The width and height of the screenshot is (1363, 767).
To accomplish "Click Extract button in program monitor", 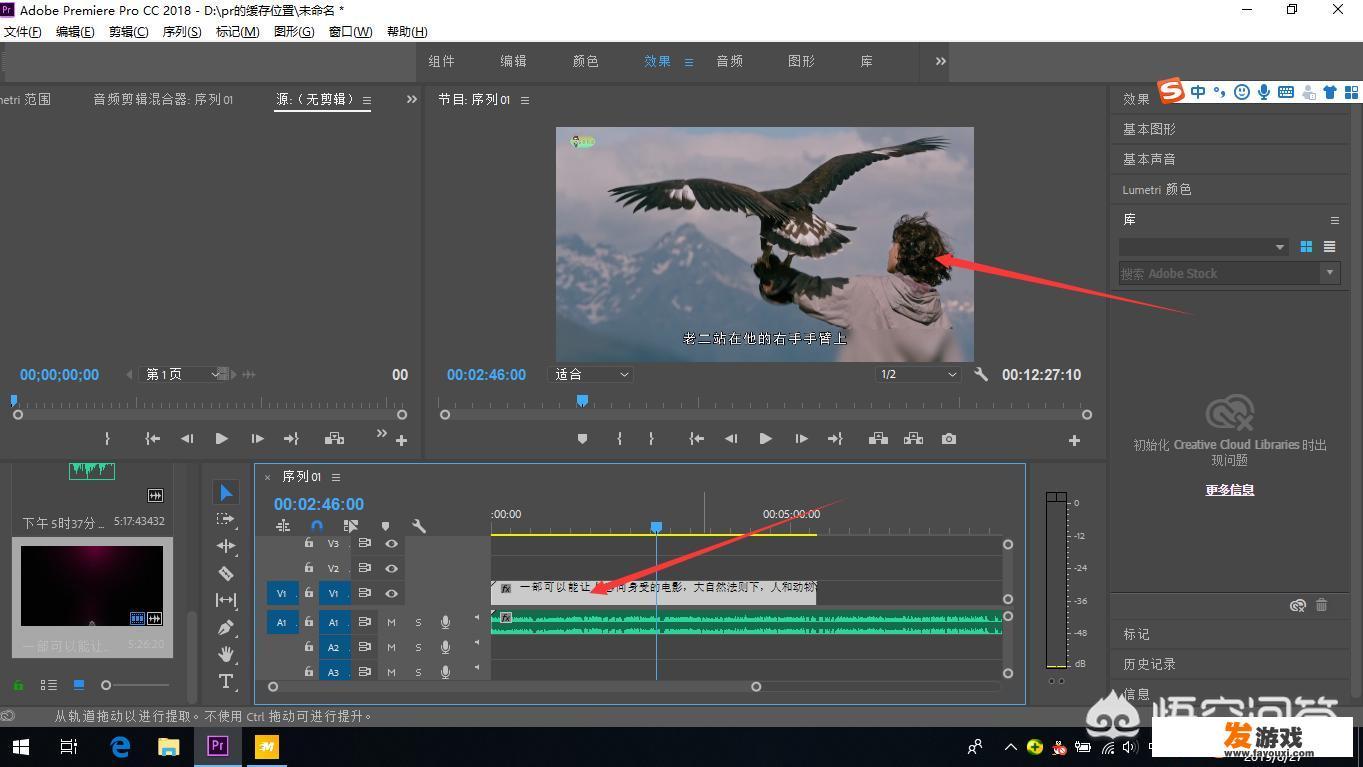I will [913, 439].
